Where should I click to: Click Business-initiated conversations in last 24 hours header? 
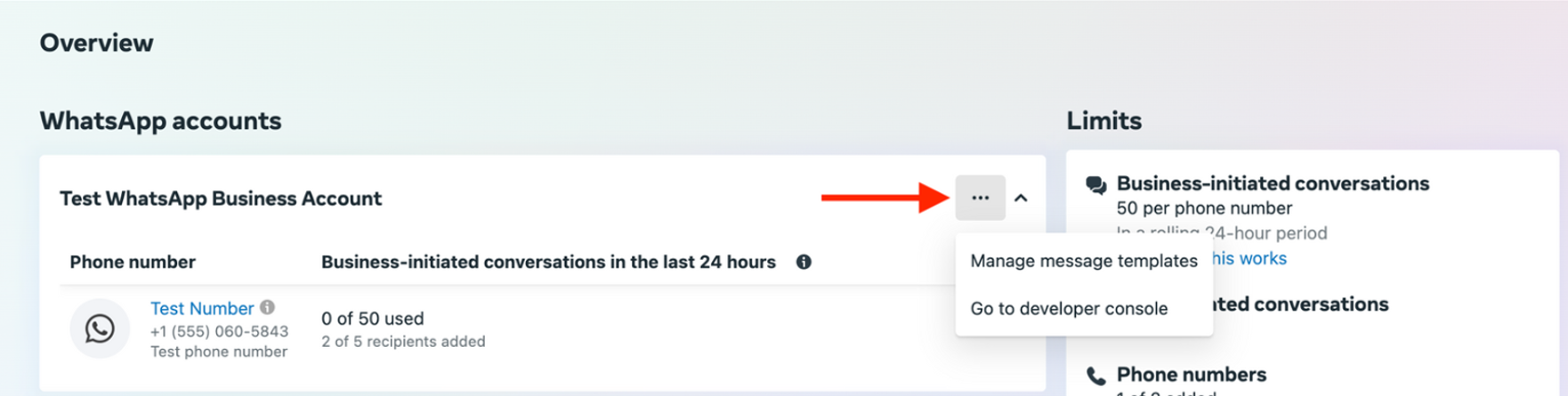(x=548, y=262)
